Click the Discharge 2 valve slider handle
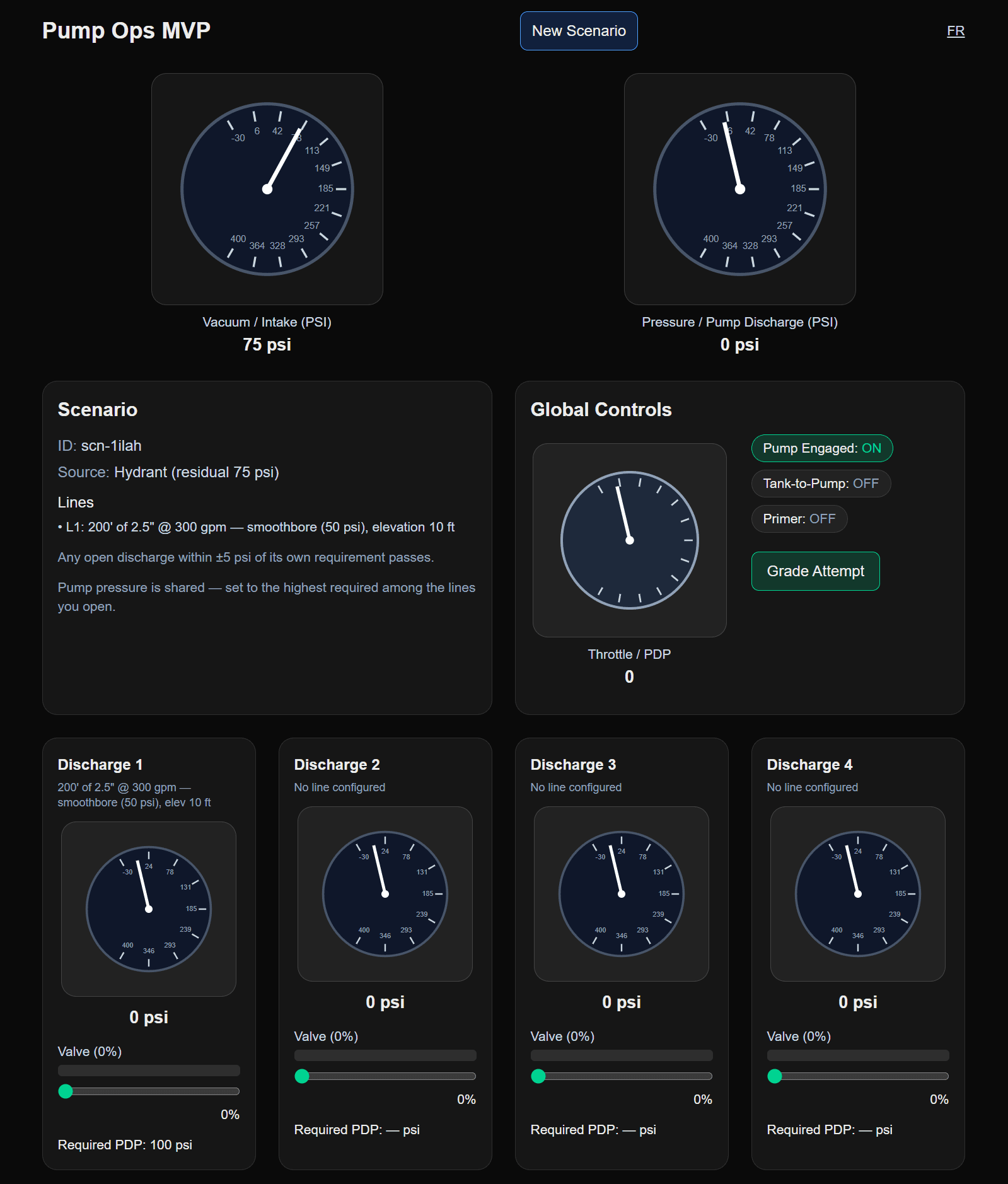This screenshot has width=1008, height=1184. (302, 1076)
